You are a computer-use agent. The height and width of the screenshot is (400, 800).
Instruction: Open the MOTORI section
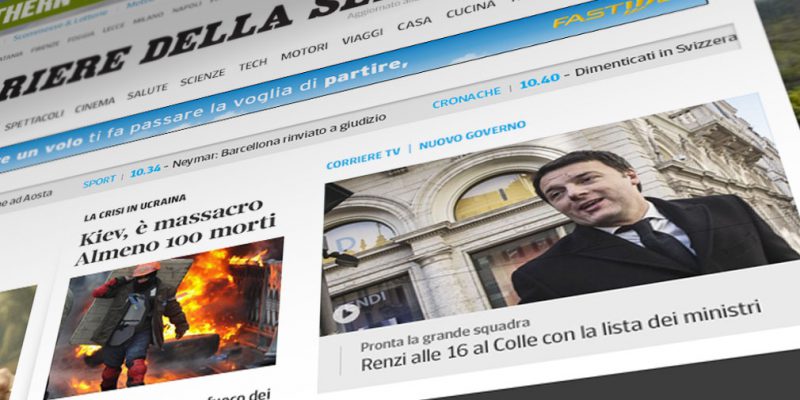click(304, 51)
